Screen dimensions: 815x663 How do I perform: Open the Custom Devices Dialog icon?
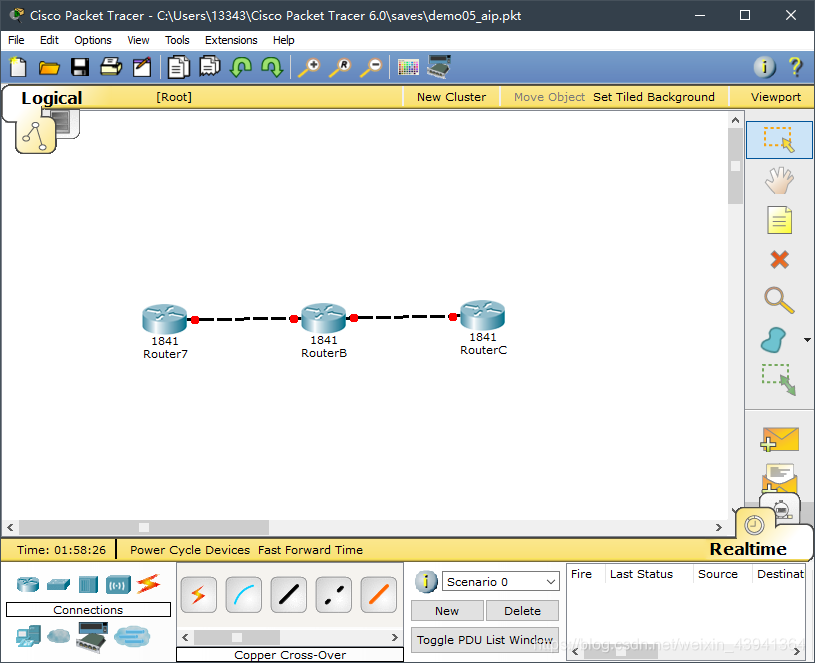(x=439, y=67)
